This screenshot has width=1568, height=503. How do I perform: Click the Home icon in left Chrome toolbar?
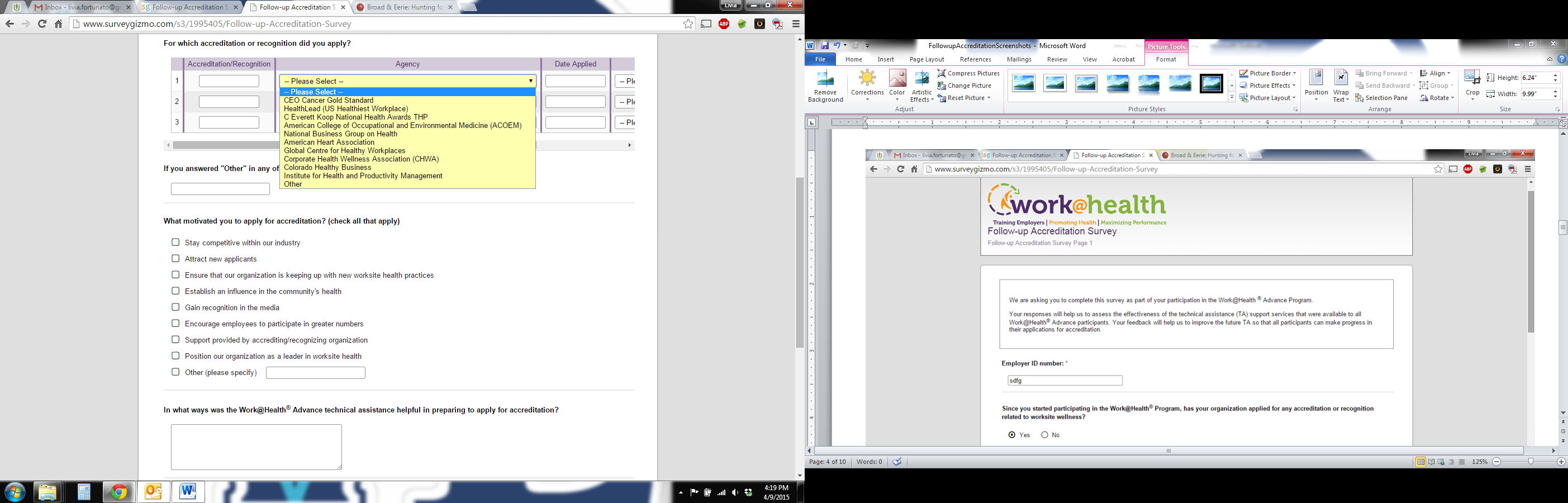tap(59, 23)
